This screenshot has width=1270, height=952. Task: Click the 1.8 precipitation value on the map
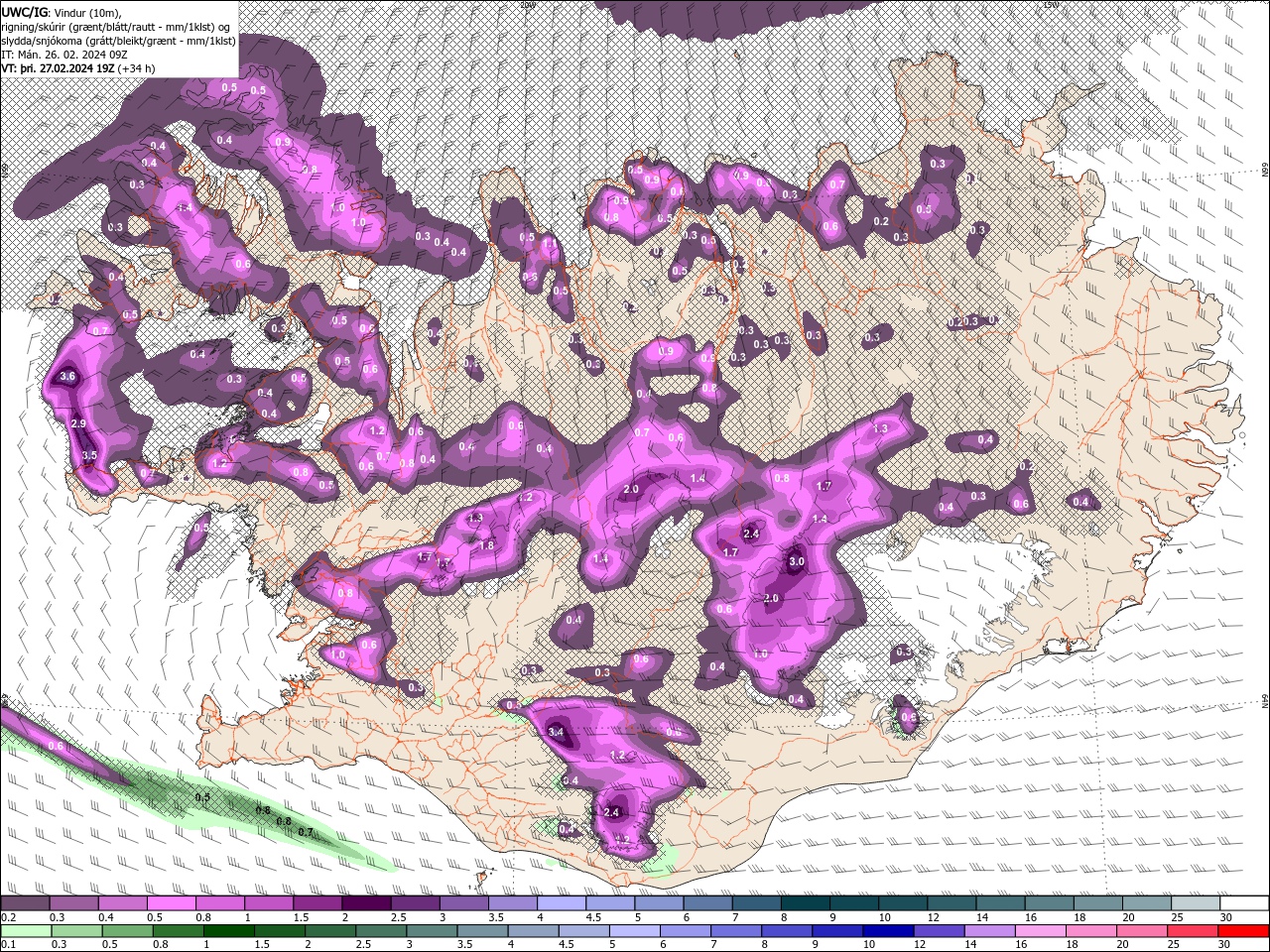click(x=487, y=545)
